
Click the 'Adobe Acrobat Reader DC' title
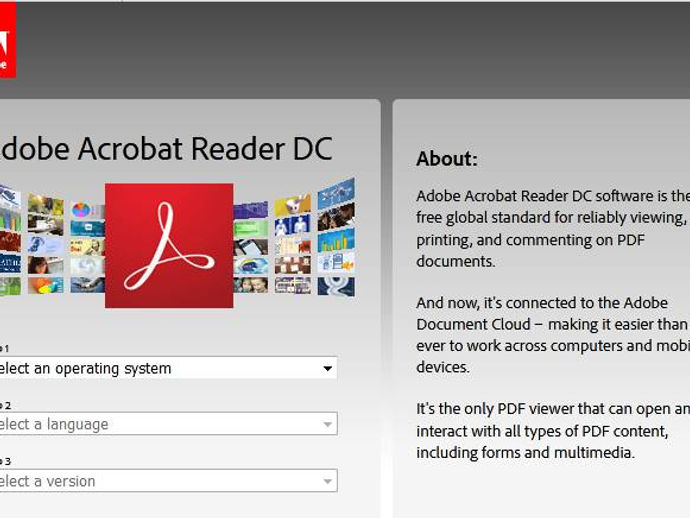165,148
